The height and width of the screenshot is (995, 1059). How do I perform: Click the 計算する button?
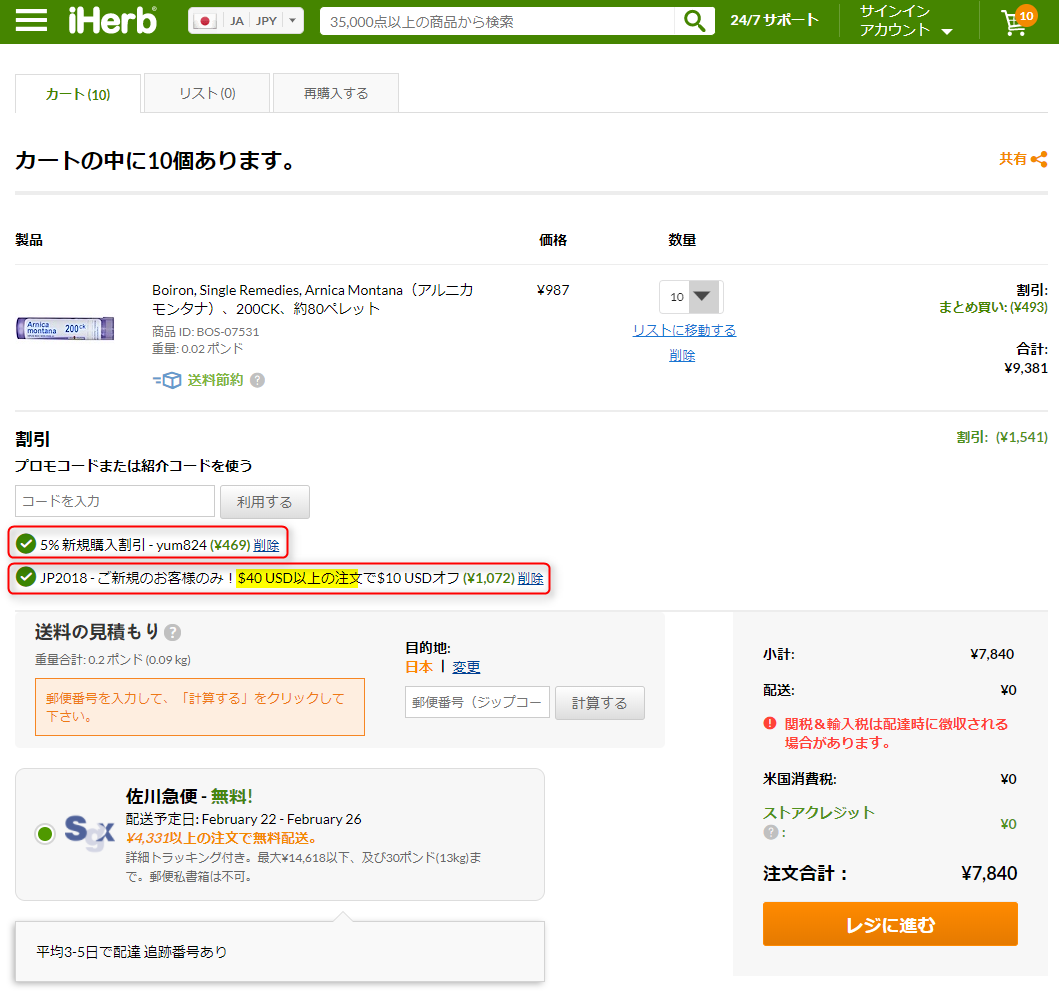[600, 703]
